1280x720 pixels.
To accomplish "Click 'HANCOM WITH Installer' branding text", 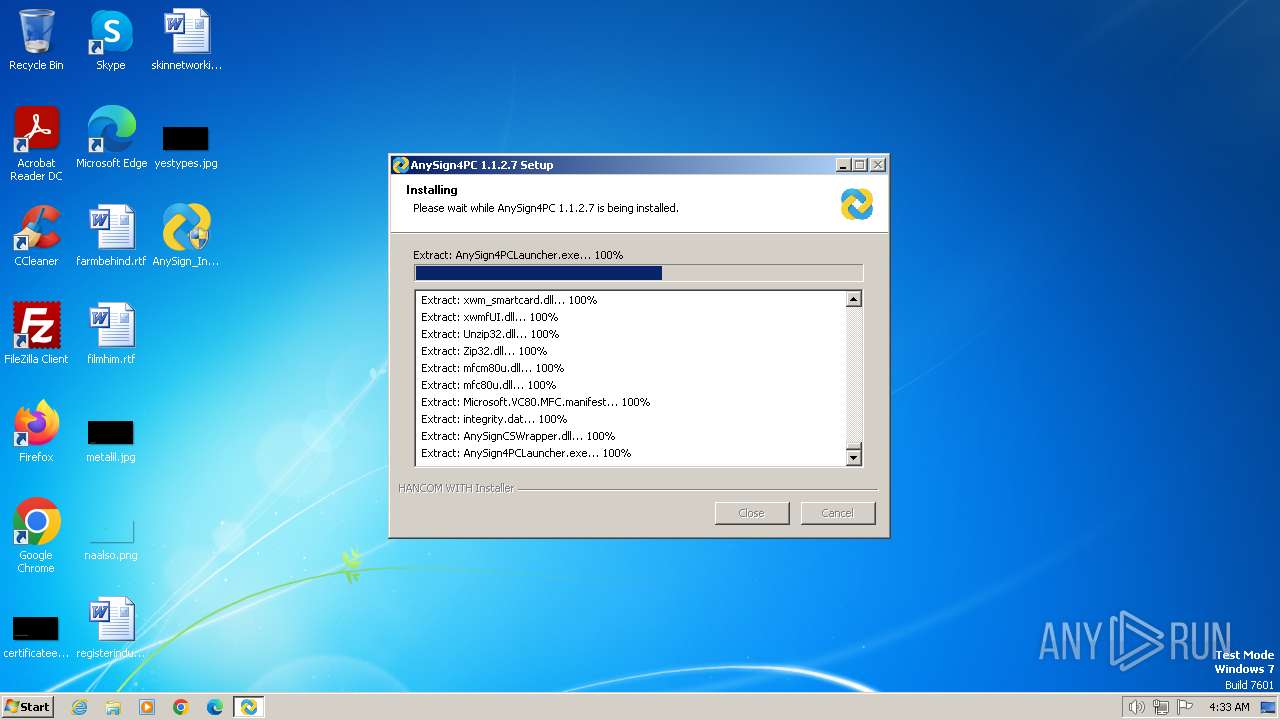I will click(456, 488).
